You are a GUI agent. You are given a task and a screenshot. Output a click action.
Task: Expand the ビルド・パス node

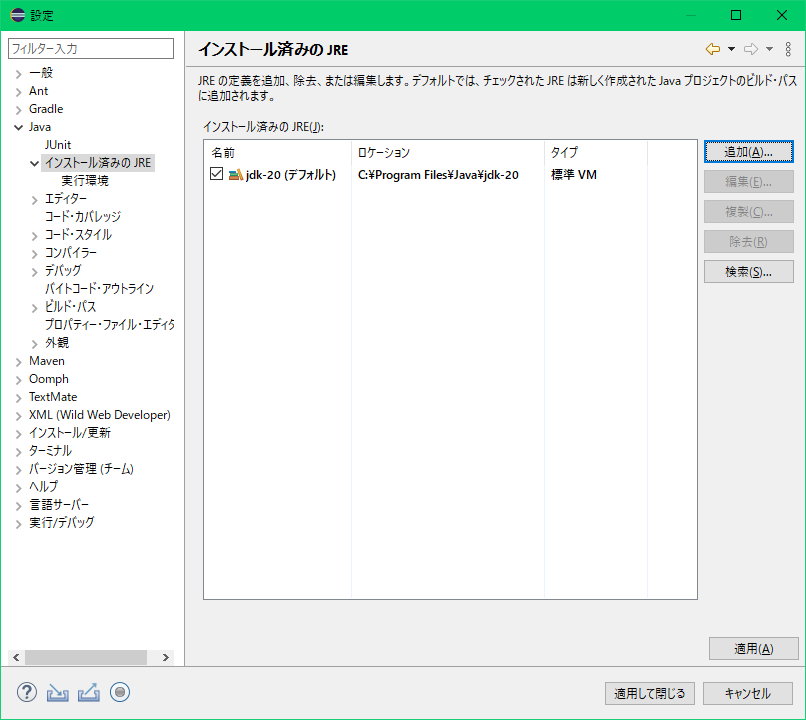point(34,308)
